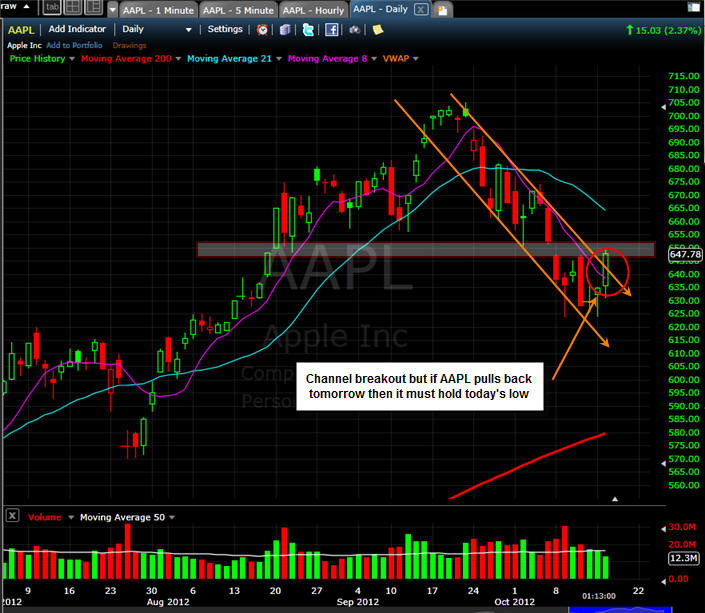705x613 pixels.
Task: Expand the Moving Average 200 dropdown arrow
Action: click(x=178, y=59)
